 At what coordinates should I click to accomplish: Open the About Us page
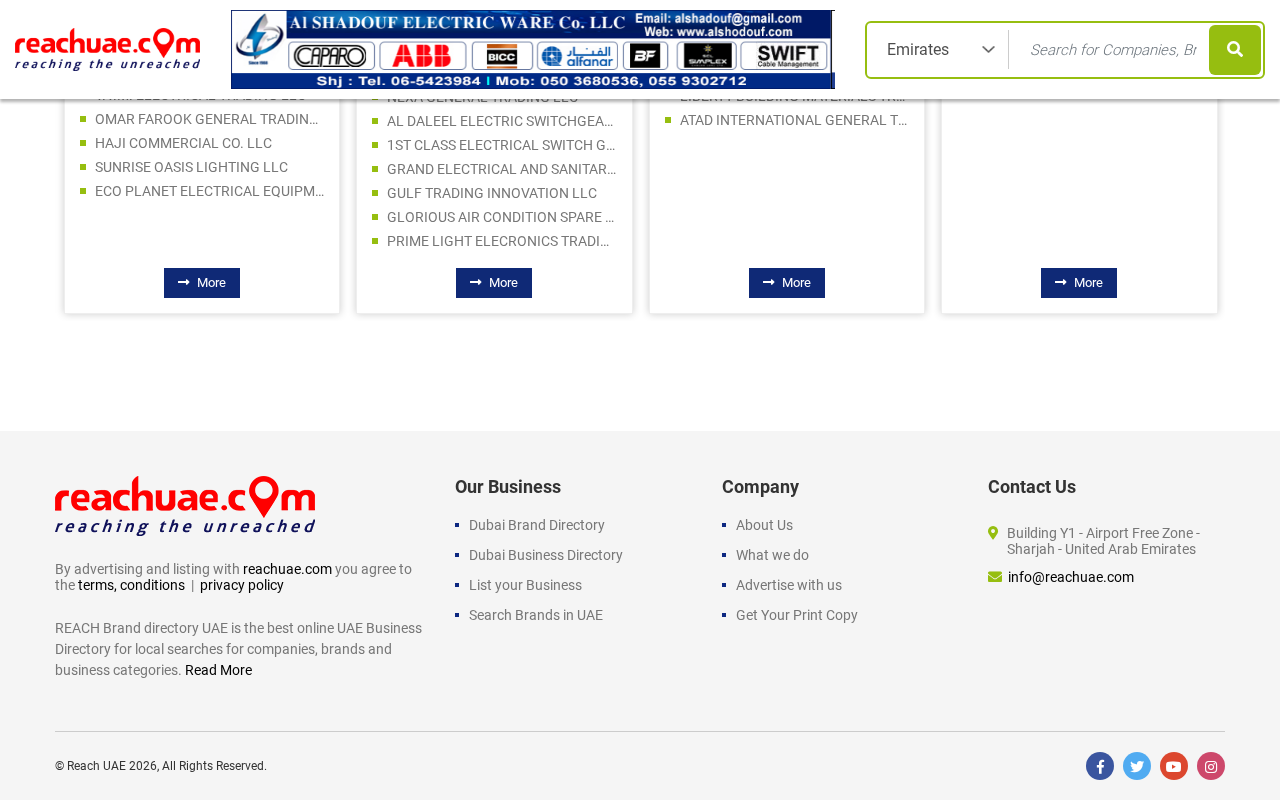(764, 525)
